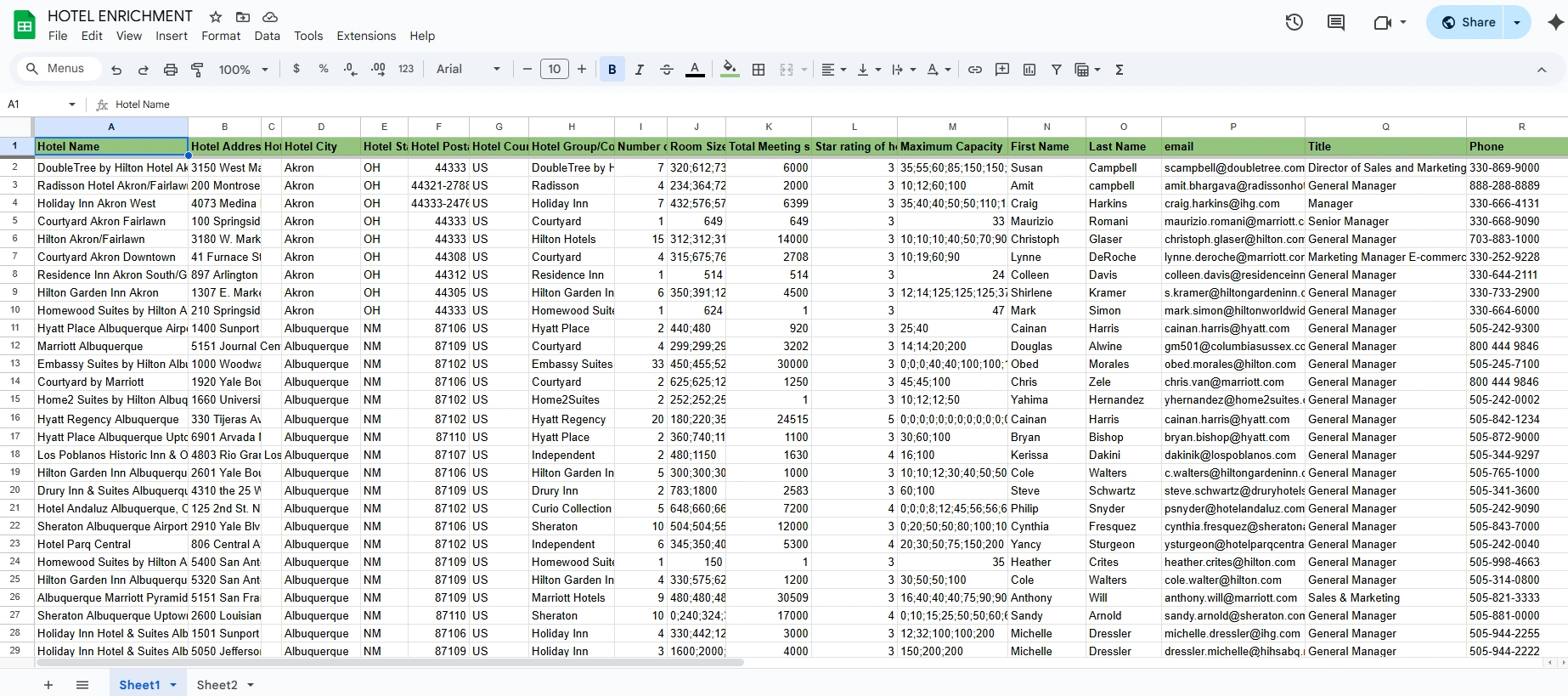Increase decimal places in the toolbar
This screenshot has width=1568, height=696.
[378, 69]
